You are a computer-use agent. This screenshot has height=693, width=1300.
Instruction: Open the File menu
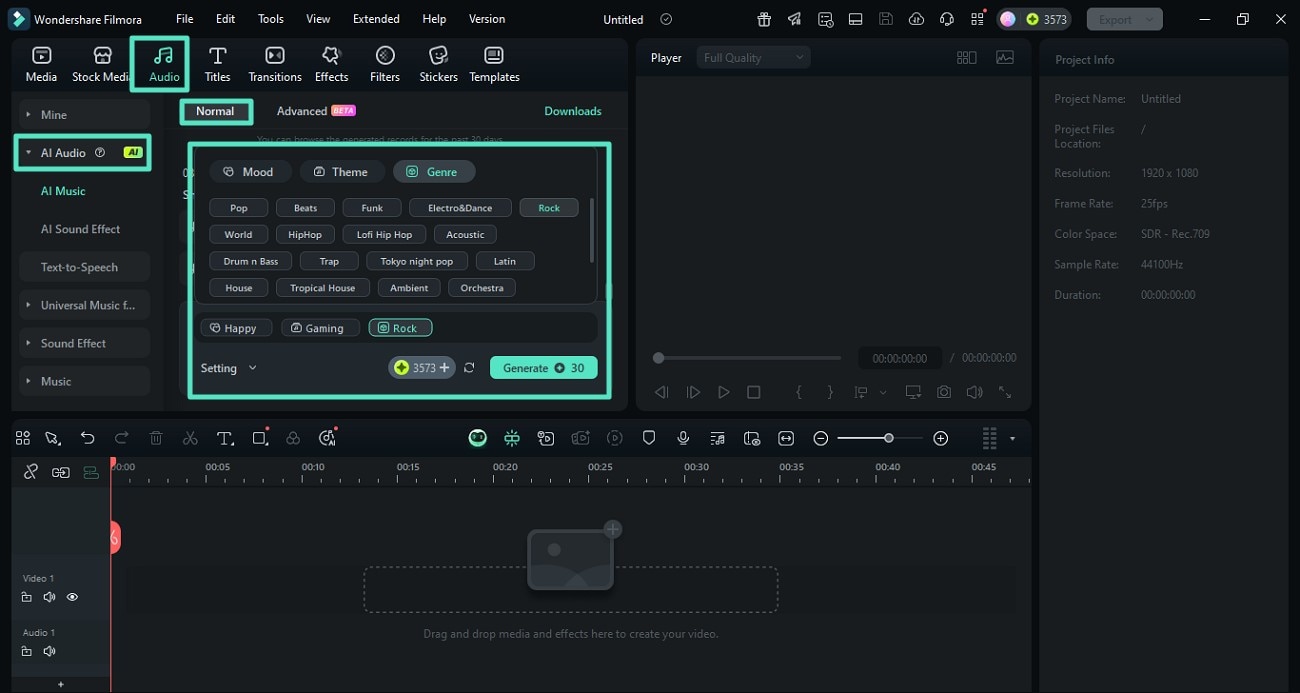[185, 19]
